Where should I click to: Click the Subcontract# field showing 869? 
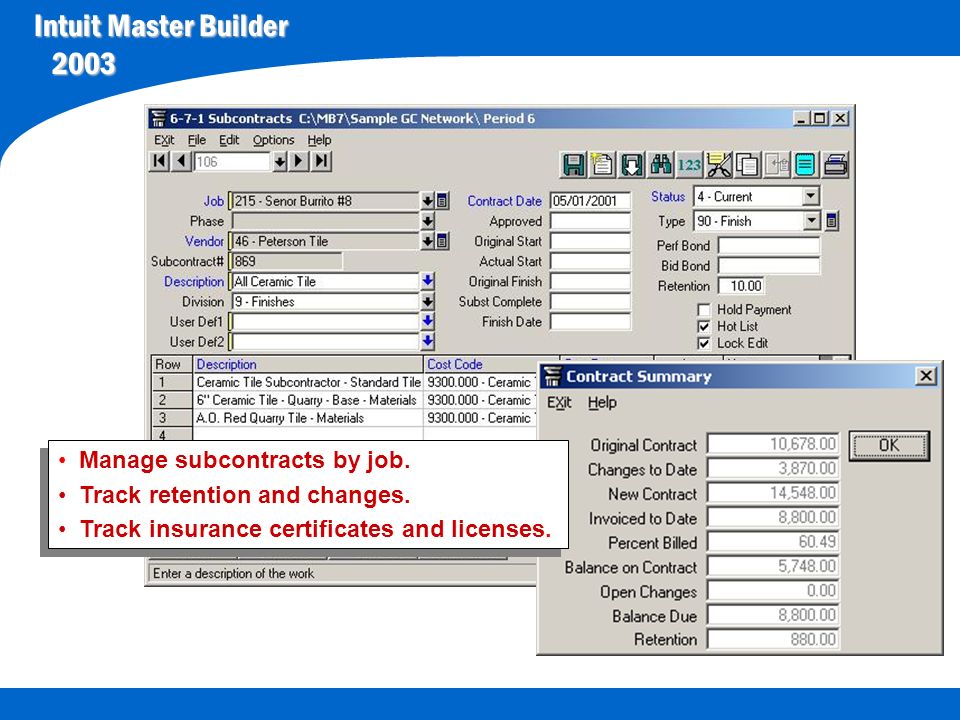tap(285, 261)
